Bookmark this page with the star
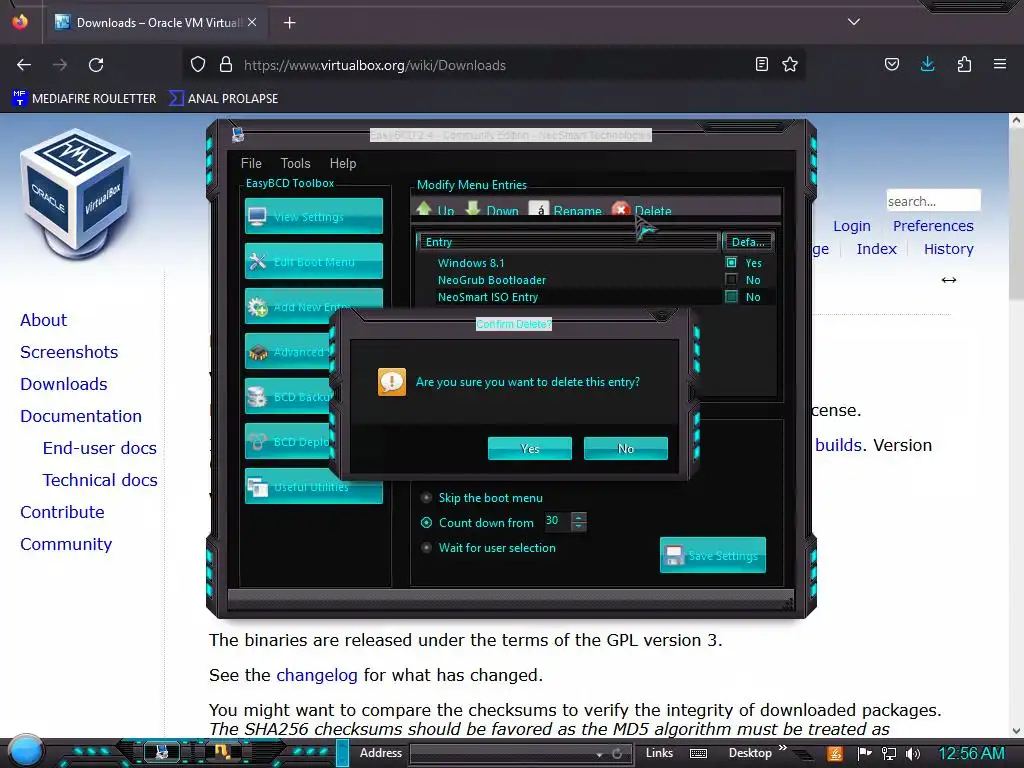The image size is (1024, 768). [790, 65]
